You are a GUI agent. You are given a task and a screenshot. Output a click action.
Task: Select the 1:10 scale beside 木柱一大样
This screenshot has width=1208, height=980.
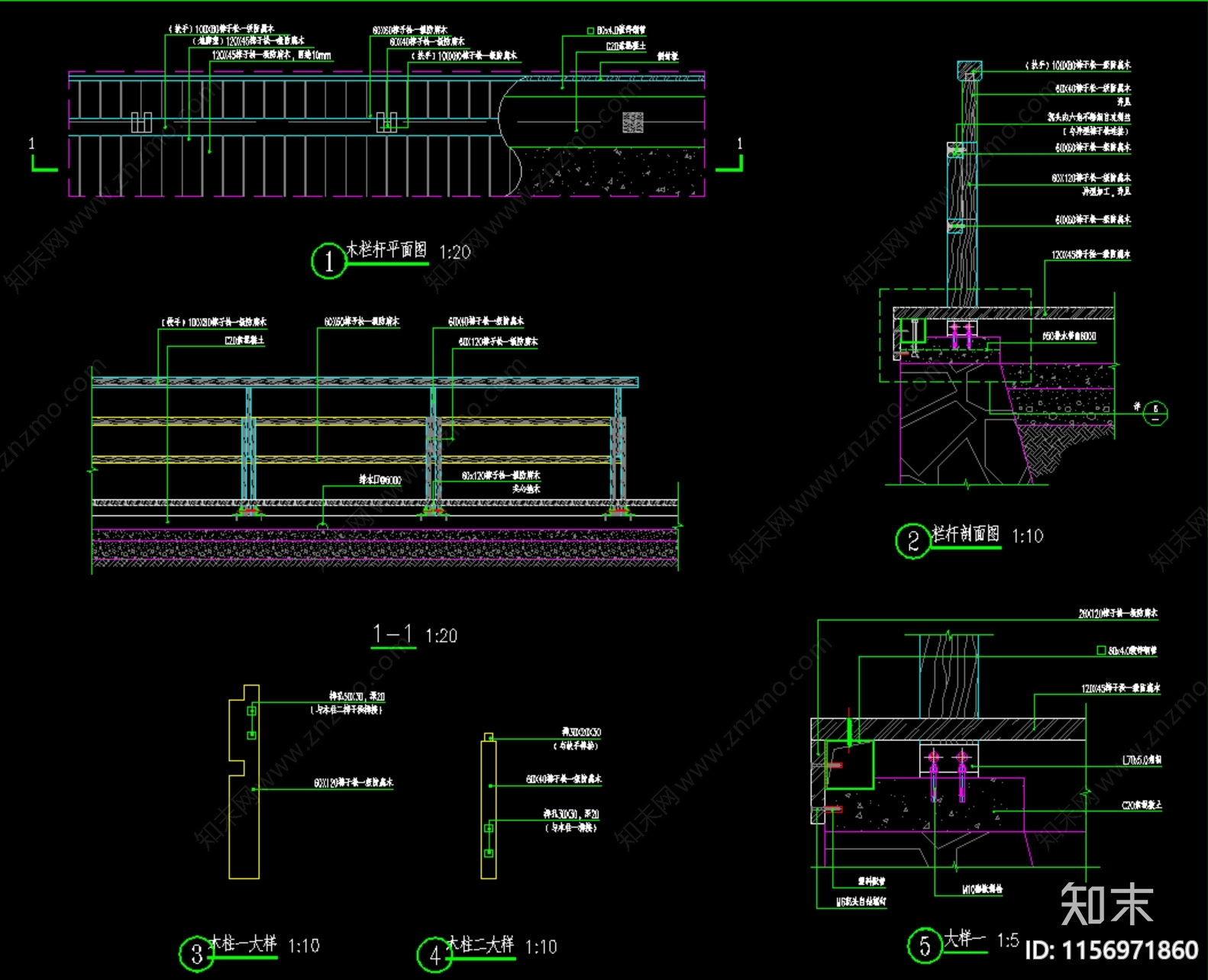(x=304, y=946)
